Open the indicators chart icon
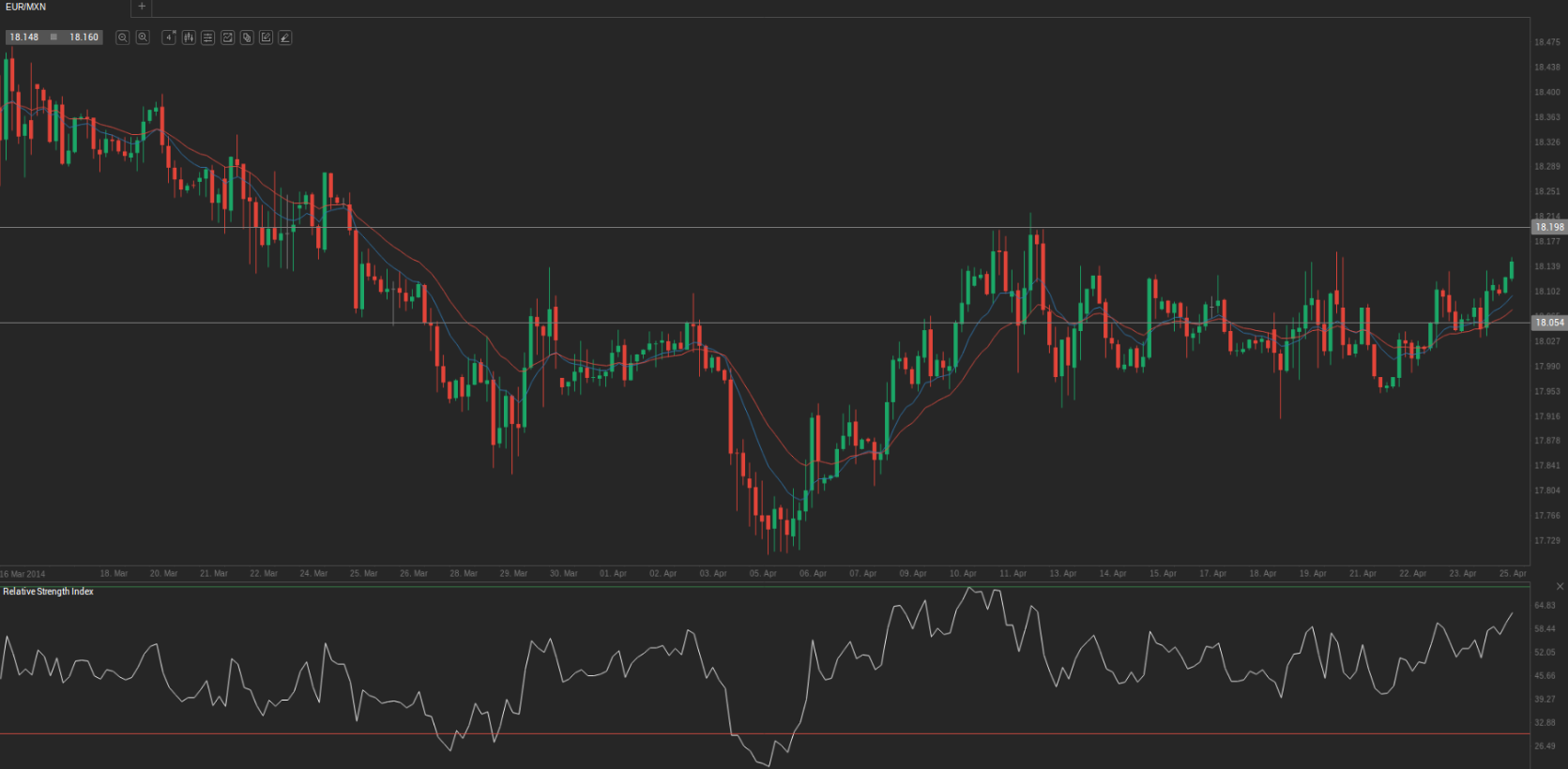 point(227,38)
